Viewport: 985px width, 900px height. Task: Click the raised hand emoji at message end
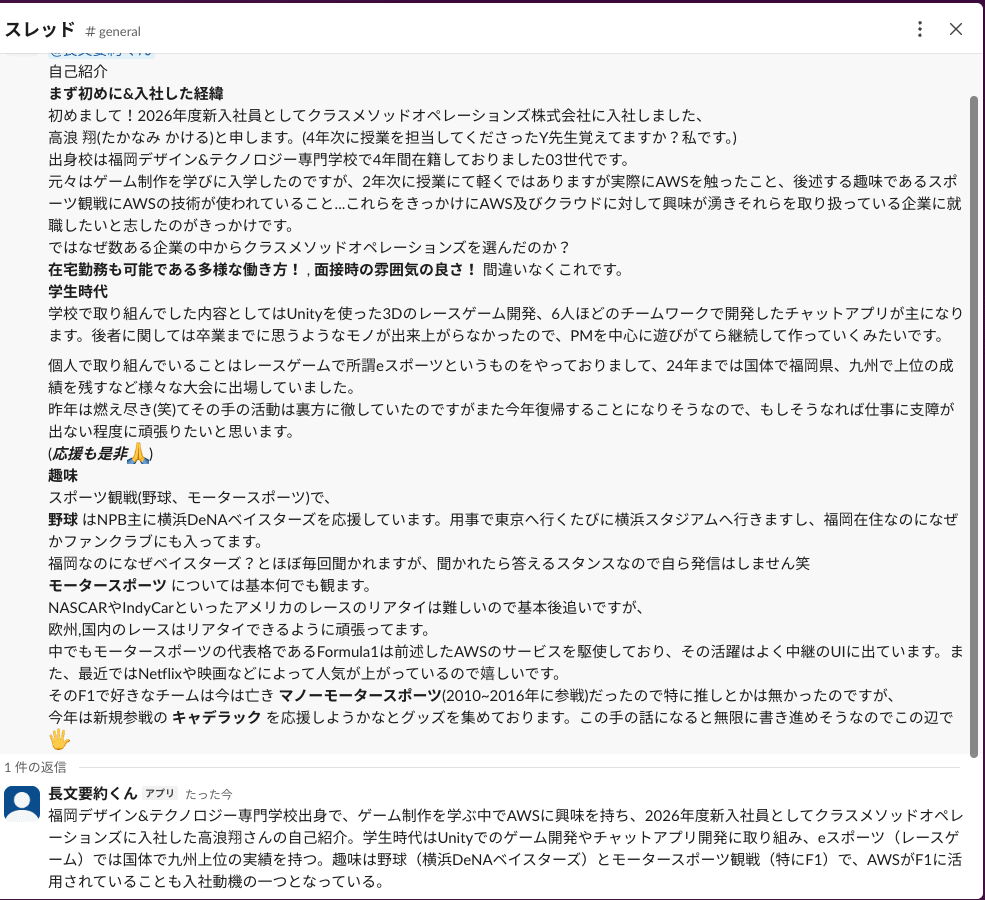tap(59, 739)
